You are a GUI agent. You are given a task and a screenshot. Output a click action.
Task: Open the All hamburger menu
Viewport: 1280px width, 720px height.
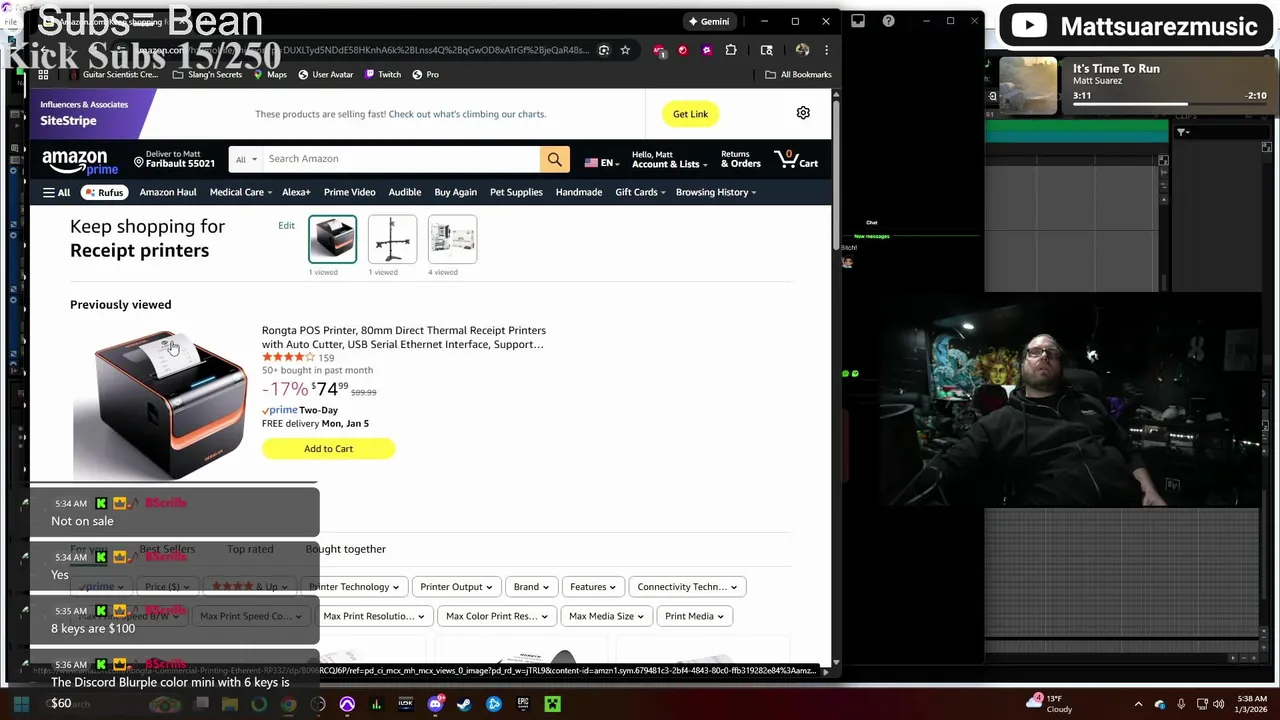[56, 192]
